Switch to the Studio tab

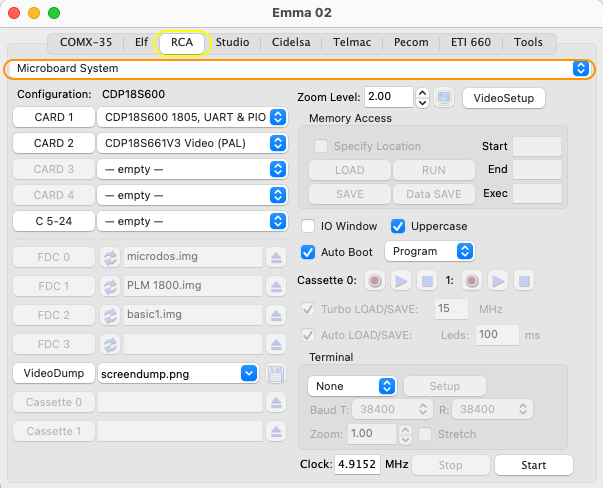(232, 42)
